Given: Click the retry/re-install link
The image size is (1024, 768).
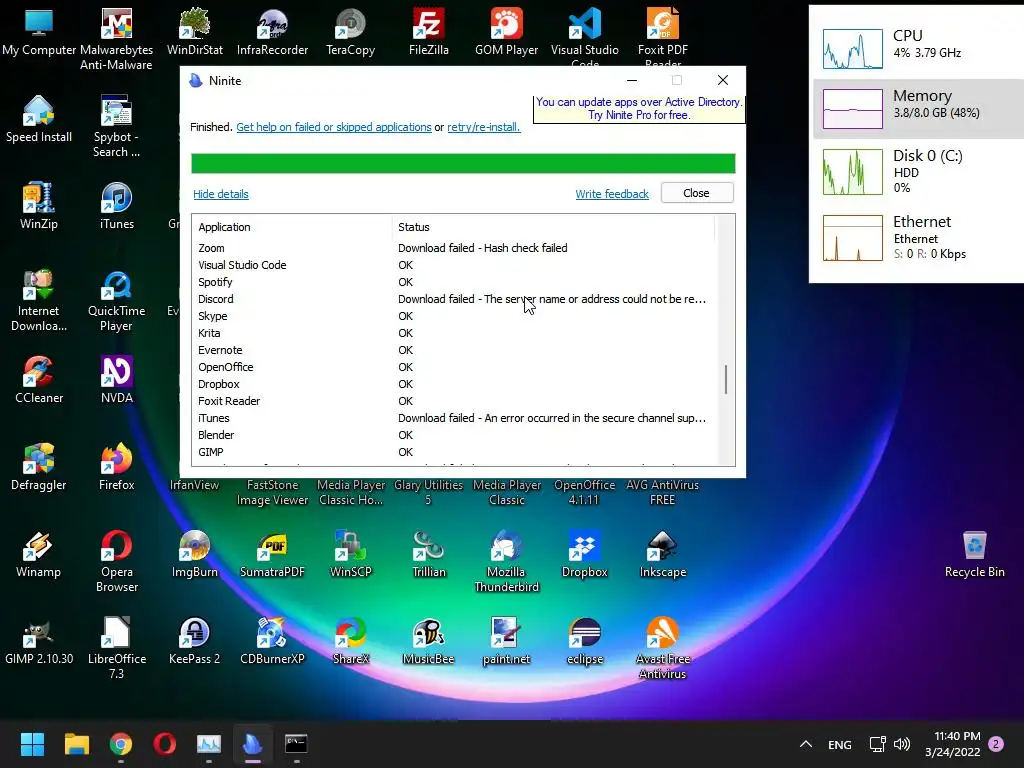Looking at the screenshot, I should tap(483, 127).
